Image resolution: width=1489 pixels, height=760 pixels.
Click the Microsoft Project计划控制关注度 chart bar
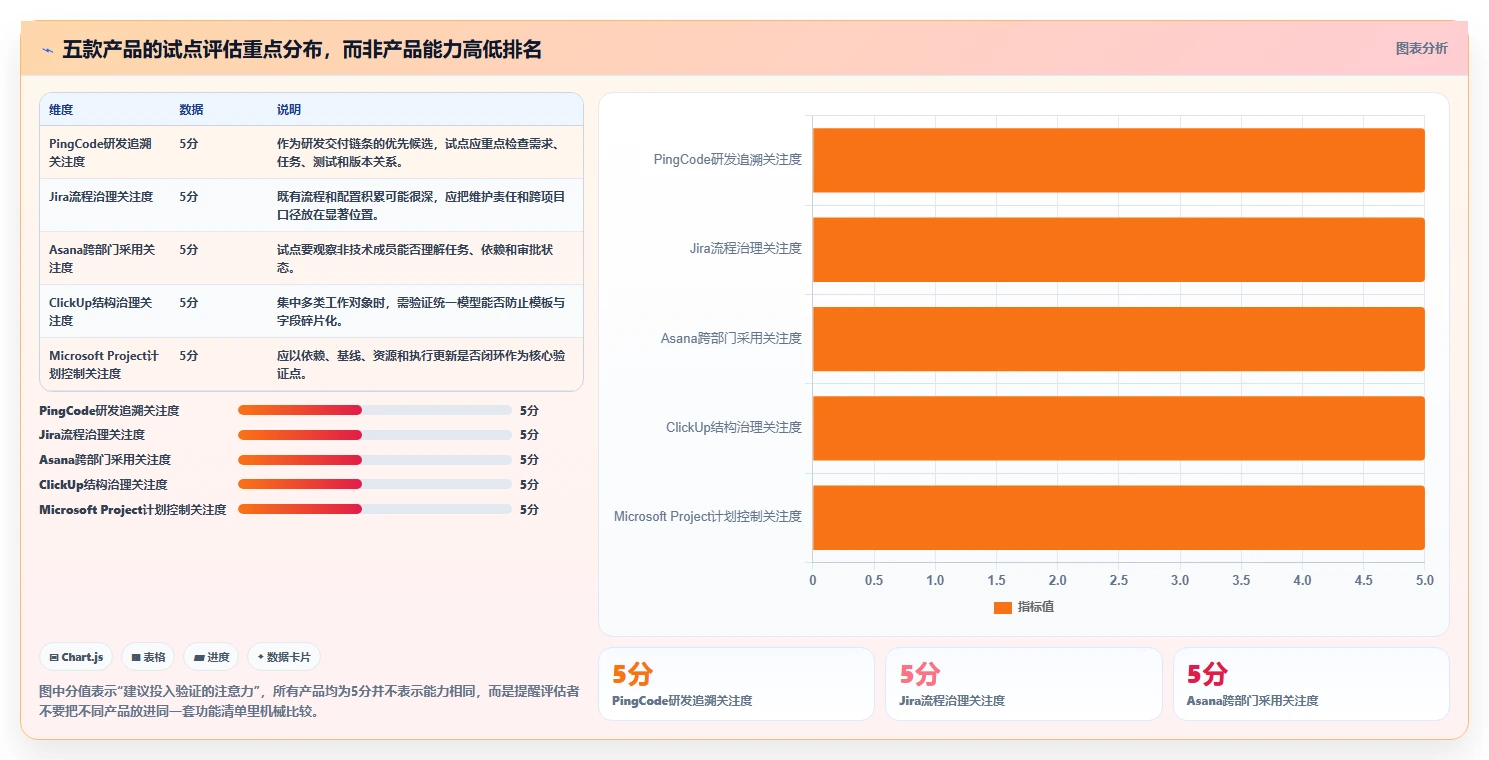click(x=1118, y=517)
